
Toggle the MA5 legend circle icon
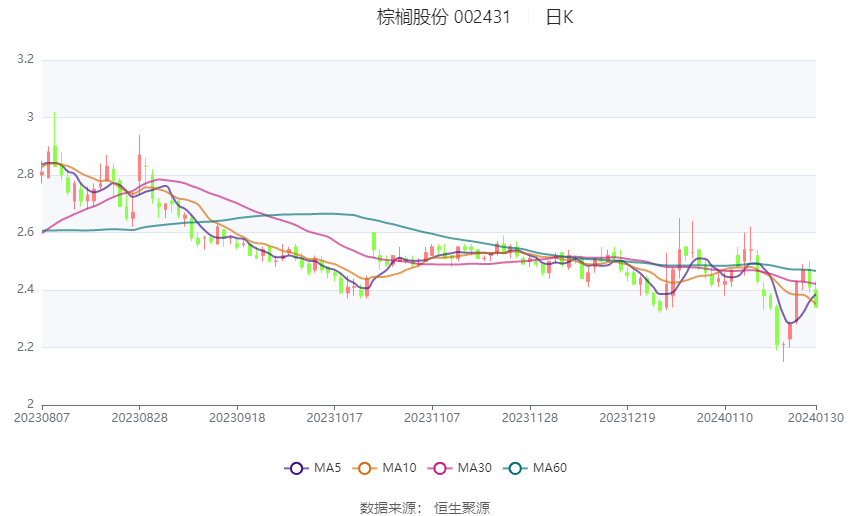click(x=296, y=468)
